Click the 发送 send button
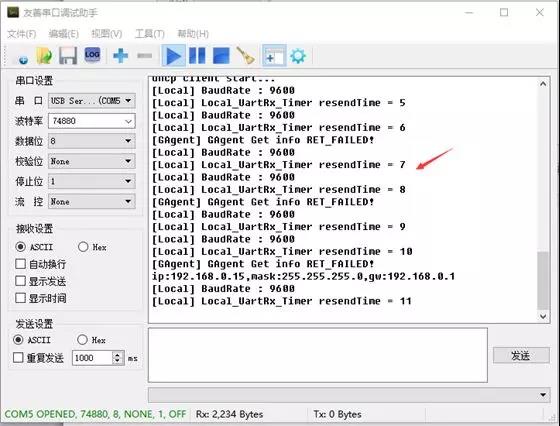The width and height of the screenshot is (560, 426). [521, 355]
